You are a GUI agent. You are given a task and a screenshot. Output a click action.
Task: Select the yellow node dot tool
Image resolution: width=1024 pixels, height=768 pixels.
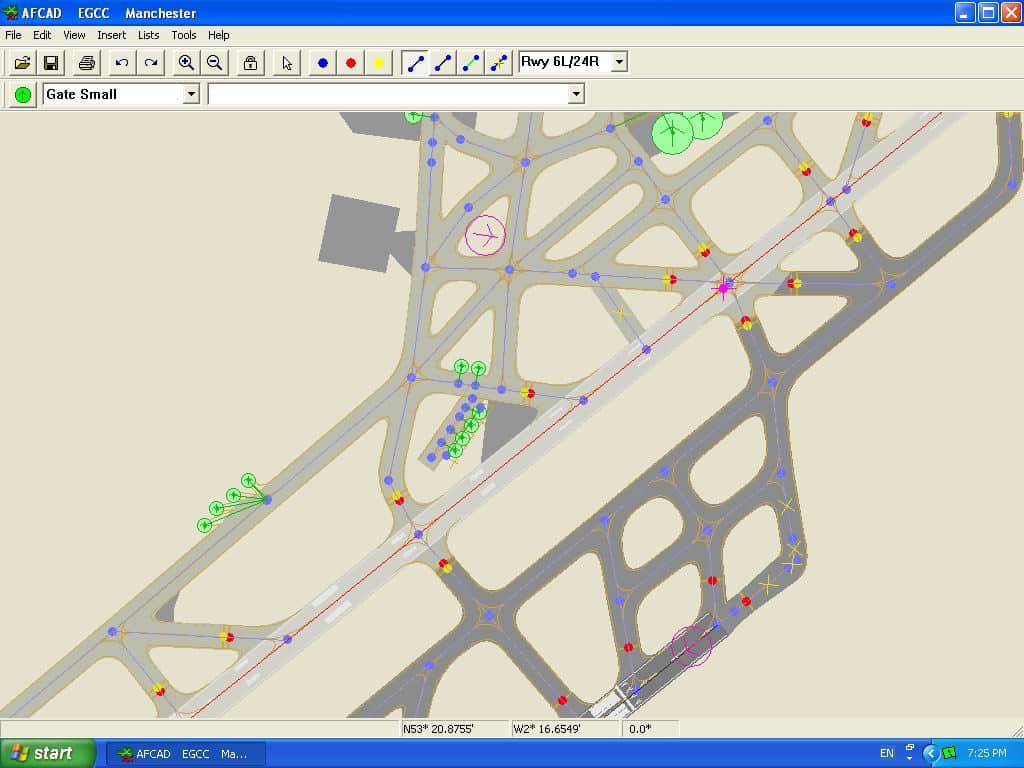379,63
